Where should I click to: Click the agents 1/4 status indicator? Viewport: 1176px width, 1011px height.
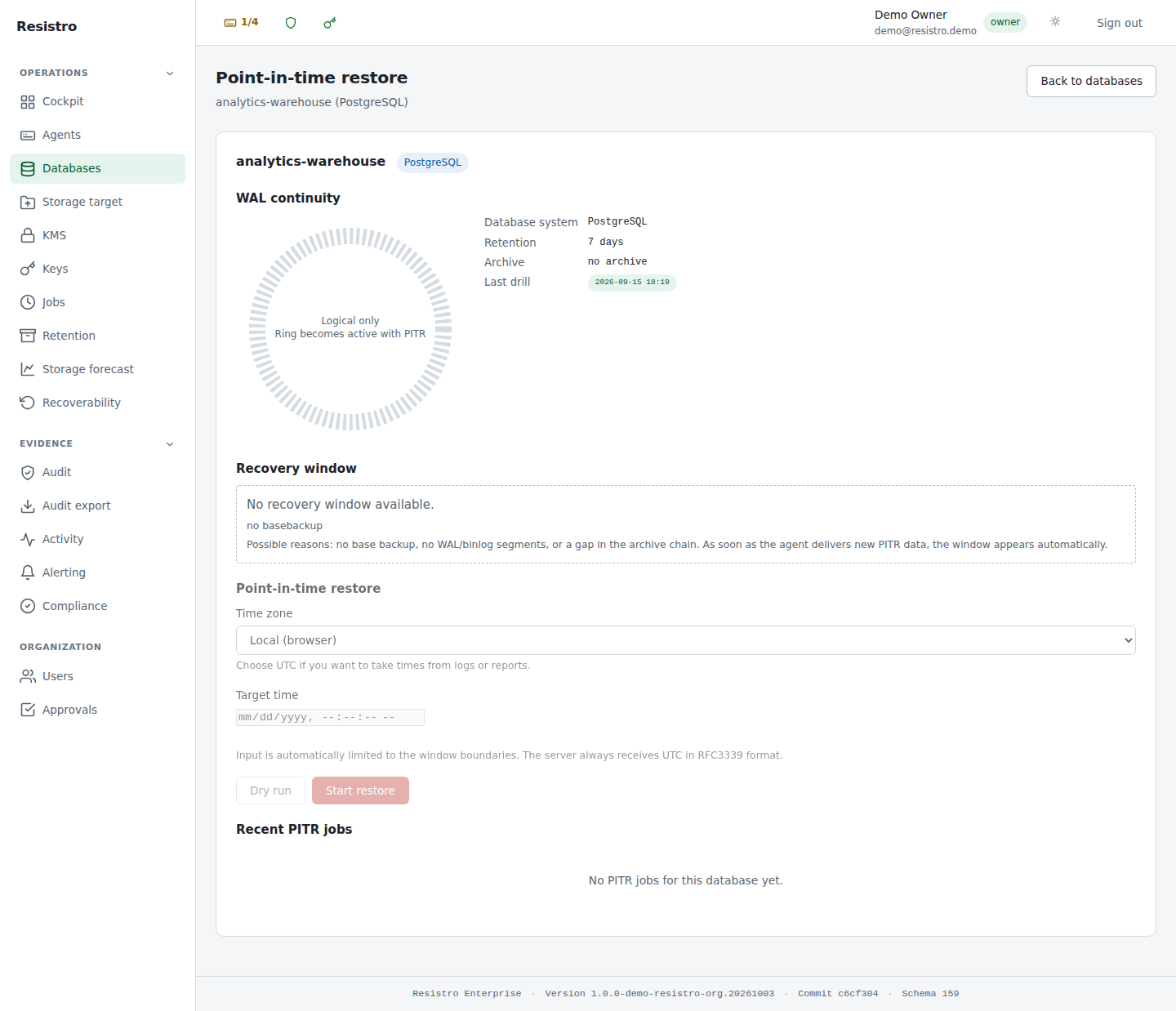(x=241, y=23)
